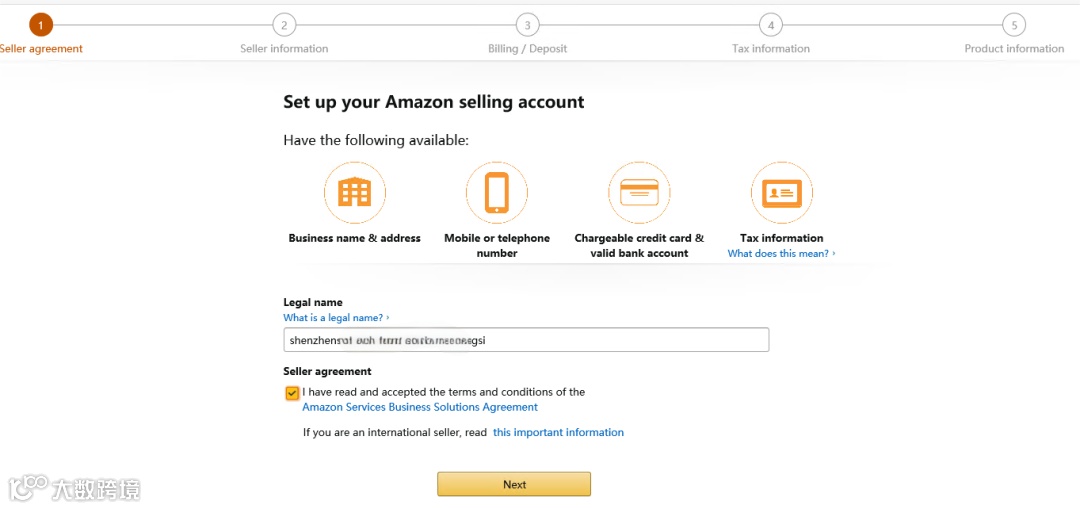
Task: Go to Billing / Deposit step label
Action: click(527, 49)
